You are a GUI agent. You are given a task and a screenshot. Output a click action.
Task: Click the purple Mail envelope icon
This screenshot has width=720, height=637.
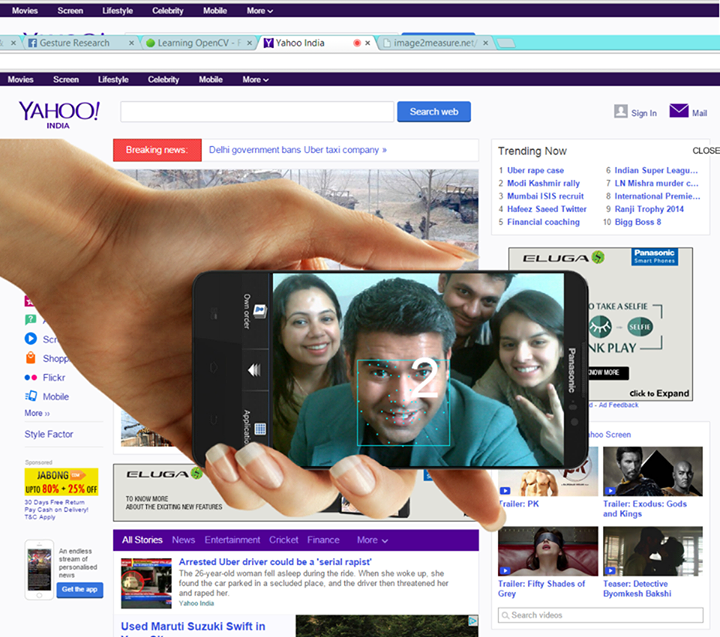(679, 111)
